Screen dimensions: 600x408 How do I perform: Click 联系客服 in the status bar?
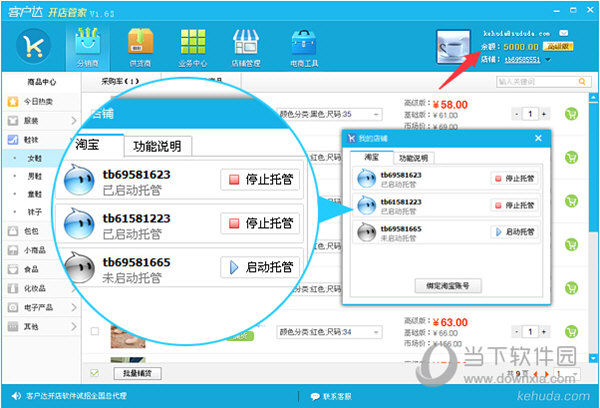pos(331,396)
